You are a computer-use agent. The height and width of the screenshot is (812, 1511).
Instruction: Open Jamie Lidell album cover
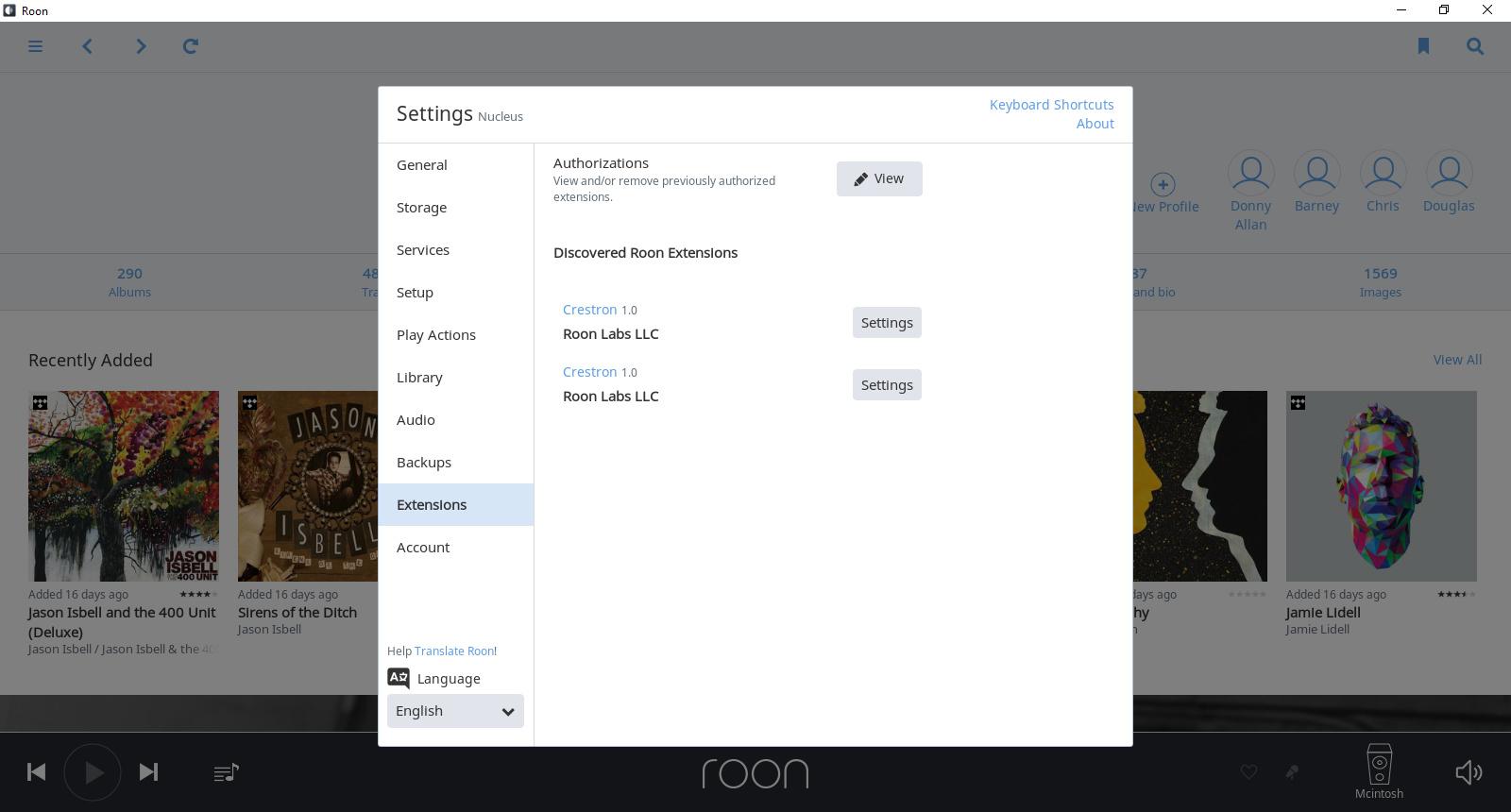[x=1382, y=486]
